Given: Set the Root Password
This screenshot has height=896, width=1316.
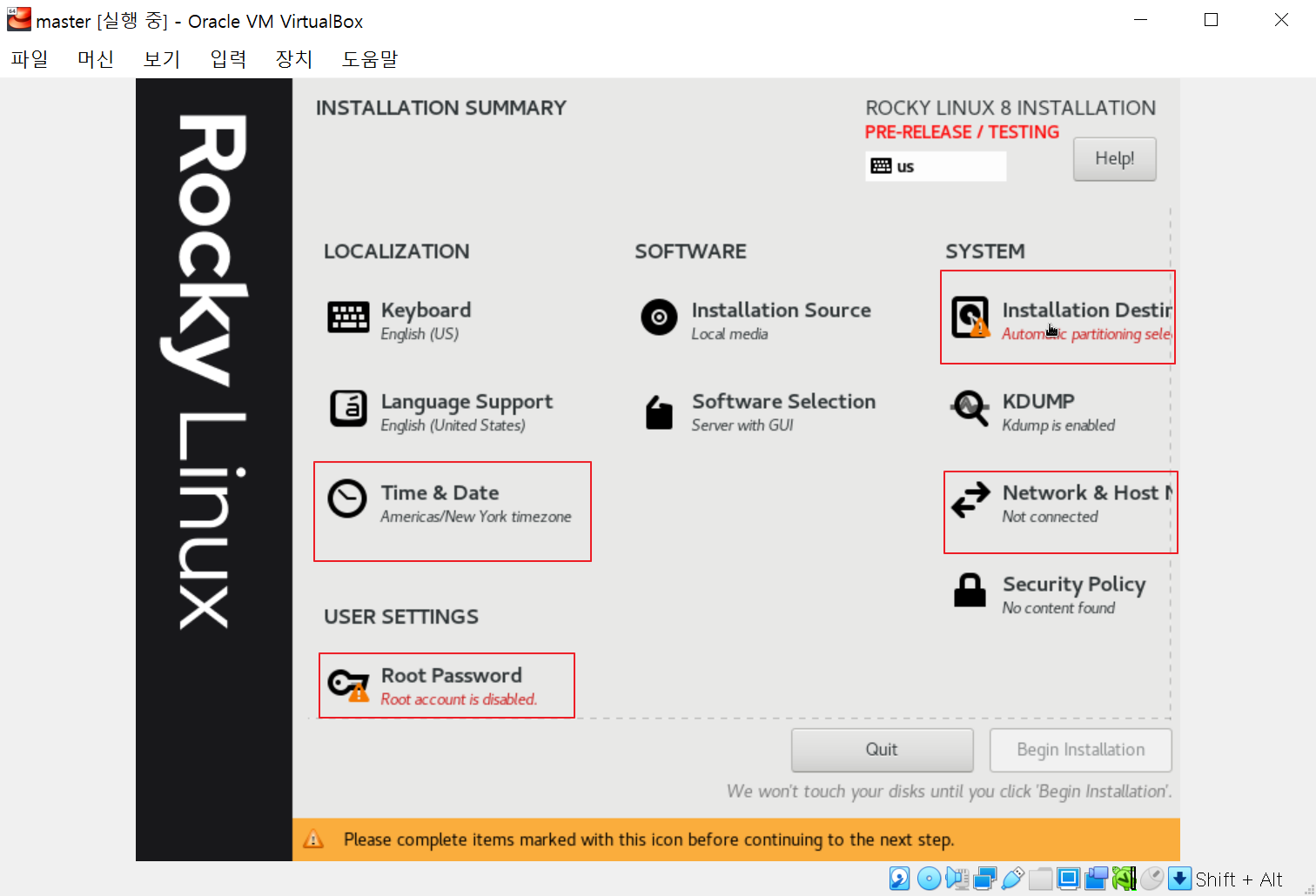Looking at the screenshot, I should coord(433,685).
